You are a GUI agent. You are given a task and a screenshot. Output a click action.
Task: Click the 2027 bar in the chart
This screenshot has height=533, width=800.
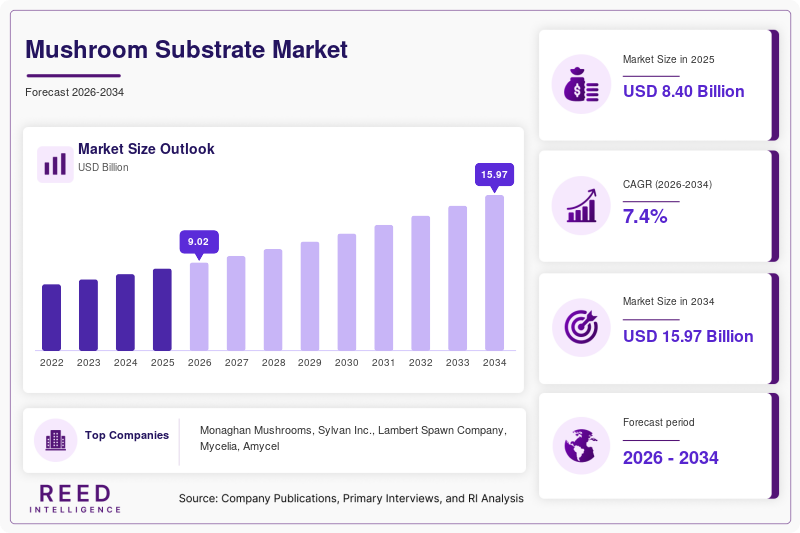236,303
